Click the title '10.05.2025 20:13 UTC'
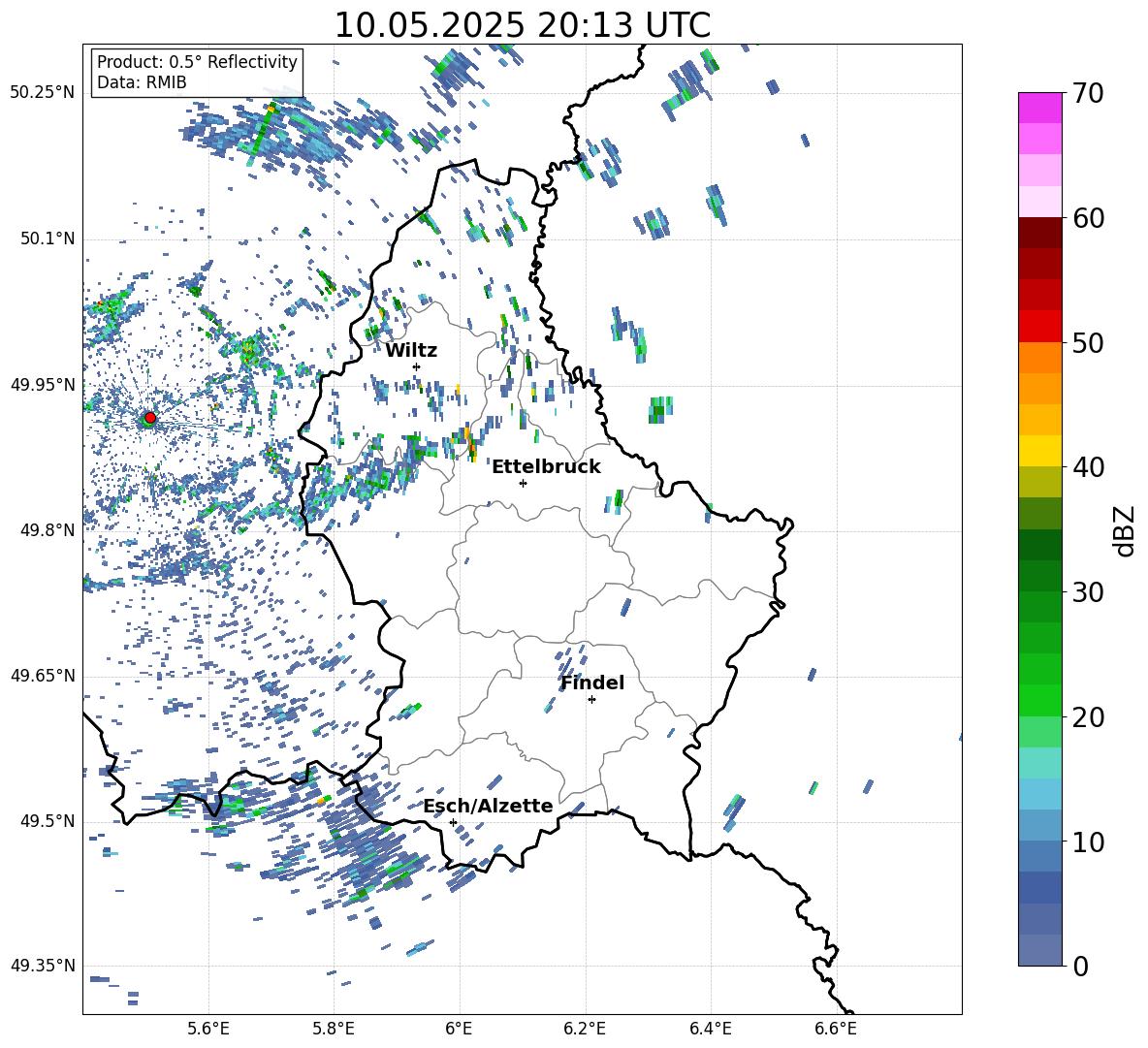This screenshot has width=1148, height=1048. tap(522, 25)
